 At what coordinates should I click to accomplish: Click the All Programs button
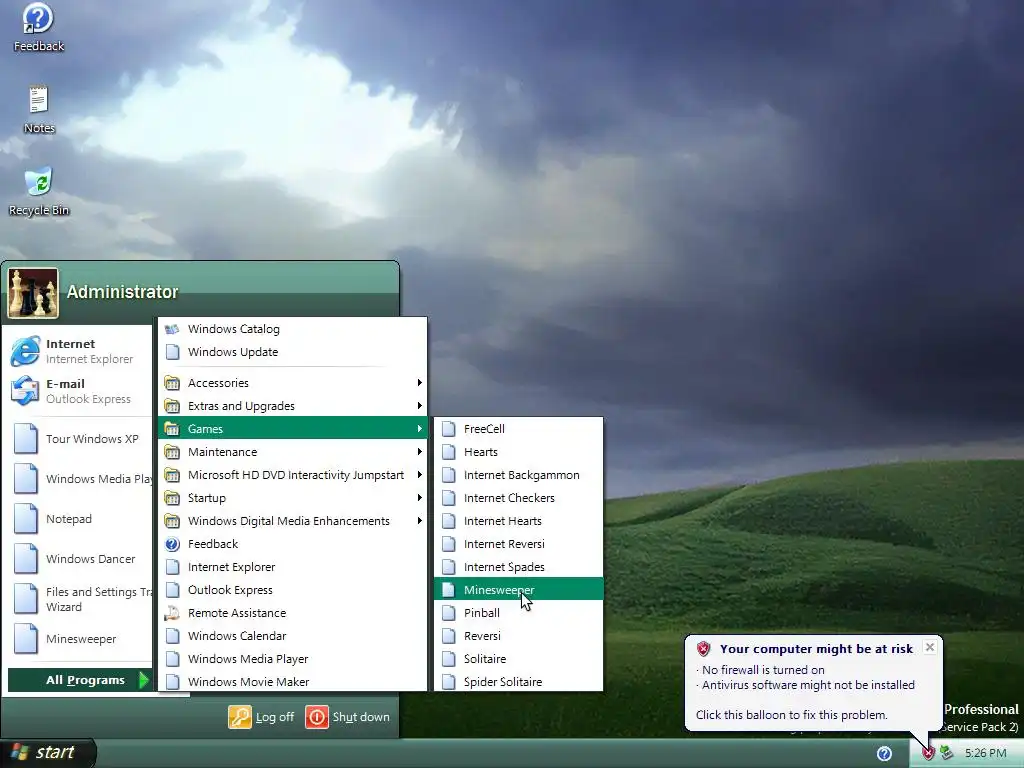79,680
